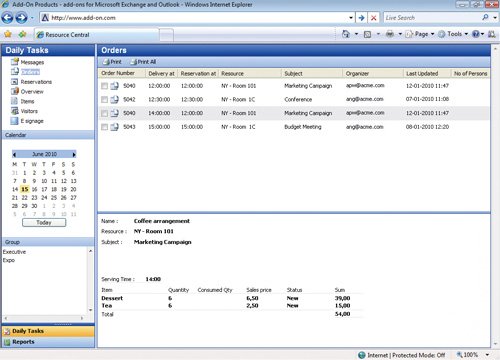Click the Add to Favorites icon
The height and width of the screenshot is (360, 500).
point(22,34)
